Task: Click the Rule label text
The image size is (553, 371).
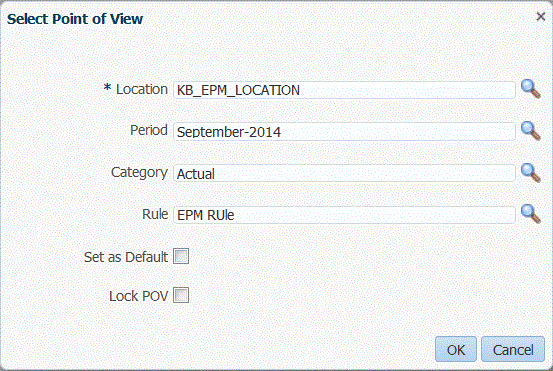Action: [x=155, y=214]
